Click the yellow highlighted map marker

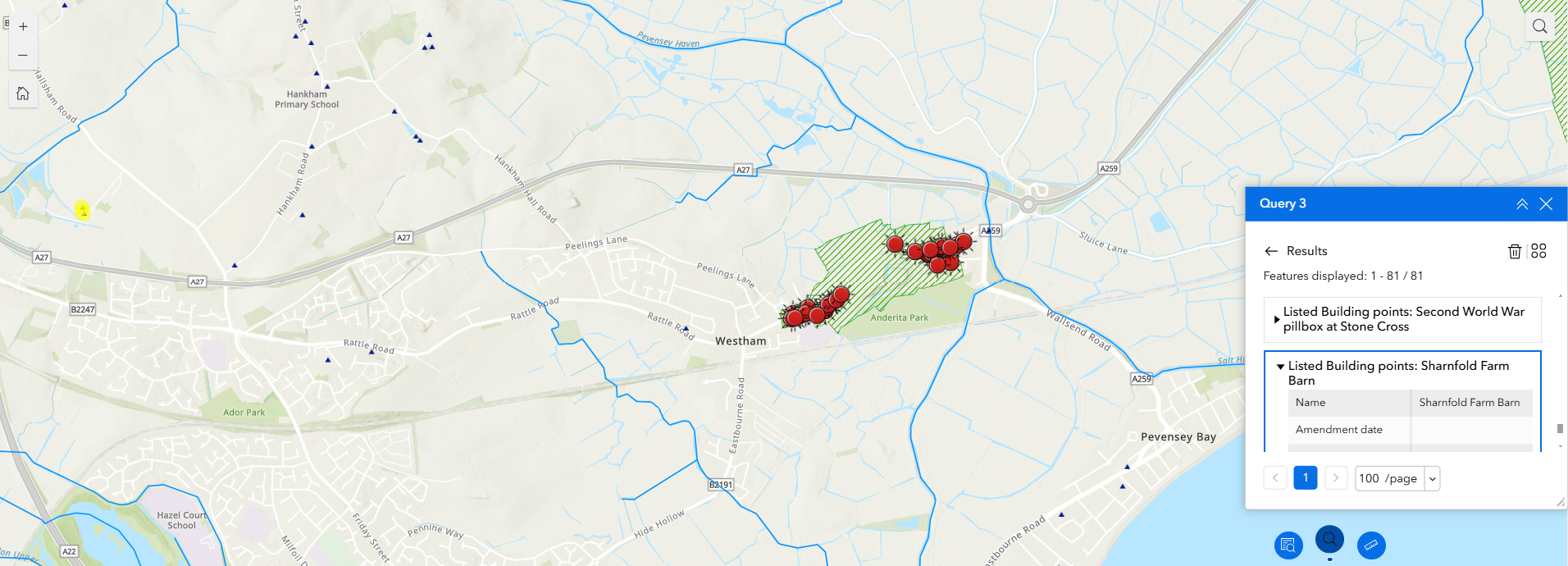point(83,210)
